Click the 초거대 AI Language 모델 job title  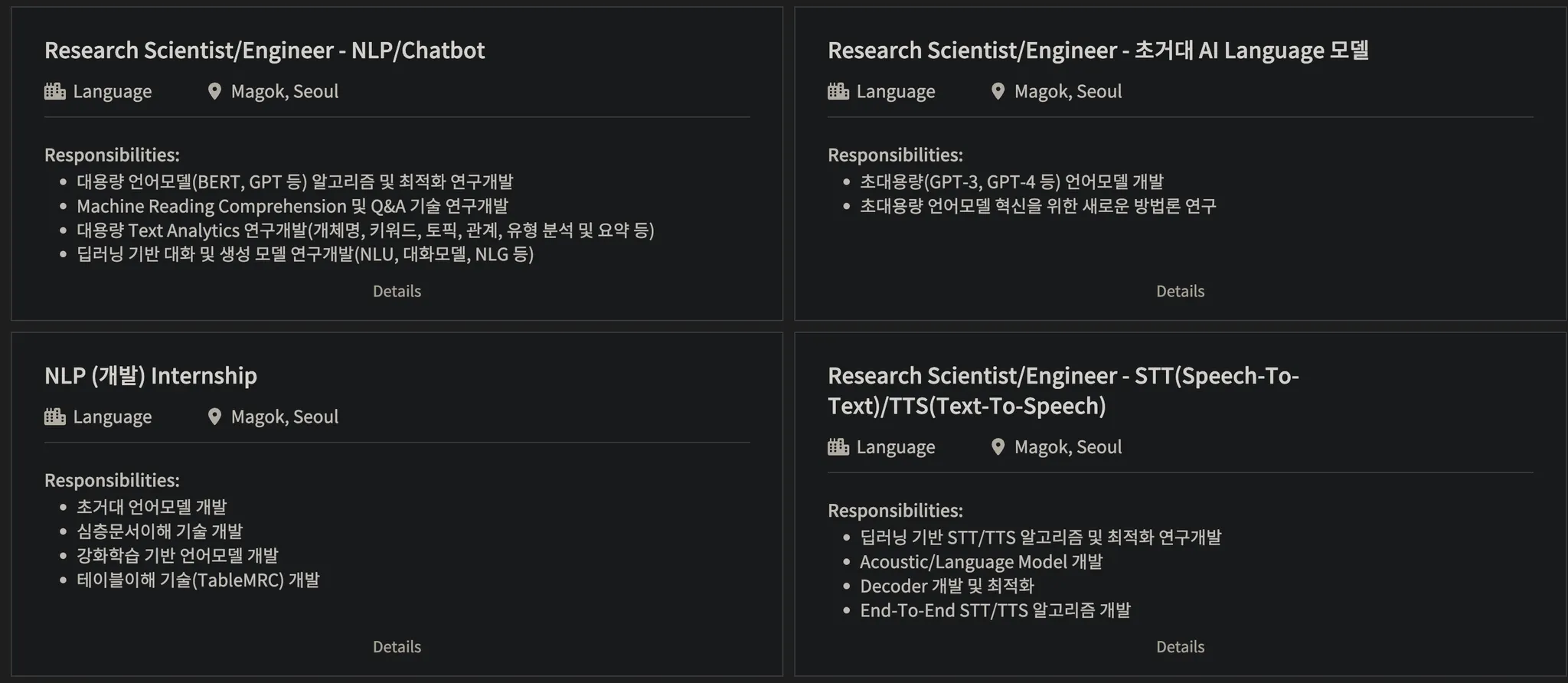click(x=1098, y=51)
